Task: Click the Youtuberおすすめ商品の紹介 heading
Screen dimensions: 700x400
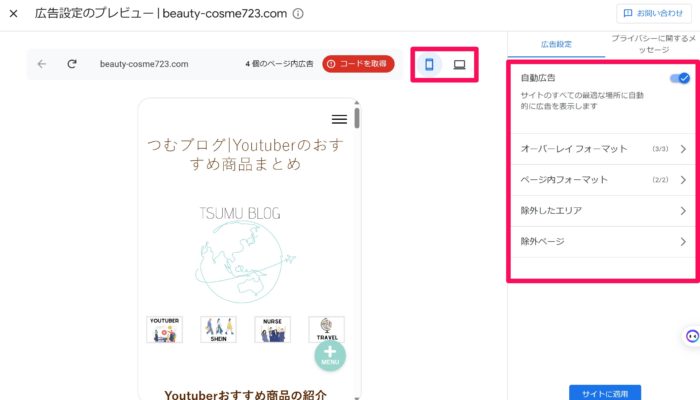Action: [246, 395]
